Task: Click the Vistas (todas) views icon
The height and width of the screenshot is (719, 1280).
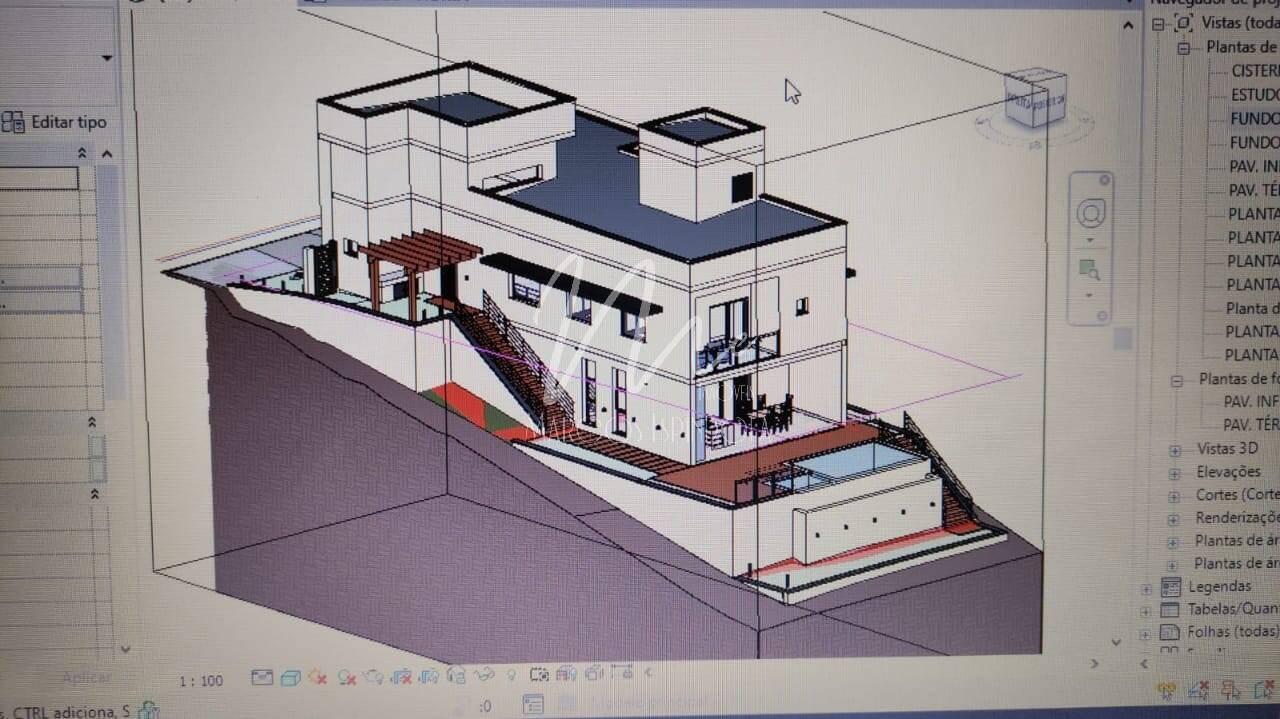Action: [1185, 22]
